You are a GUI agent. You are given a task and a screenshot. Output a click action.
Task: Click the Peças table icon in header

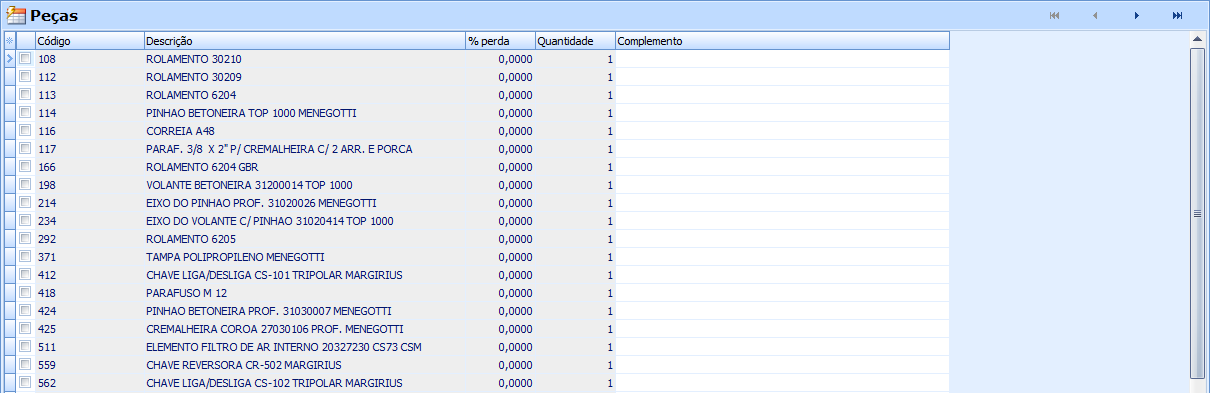(15, 15)
